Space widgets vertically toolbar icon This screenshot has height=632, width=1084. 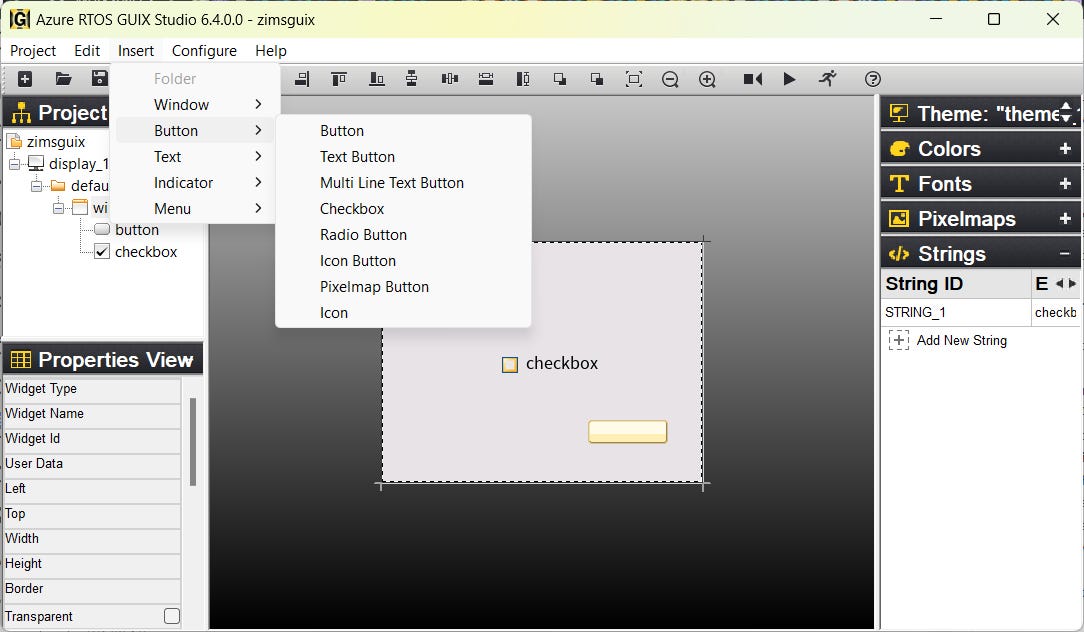(411, 79)
